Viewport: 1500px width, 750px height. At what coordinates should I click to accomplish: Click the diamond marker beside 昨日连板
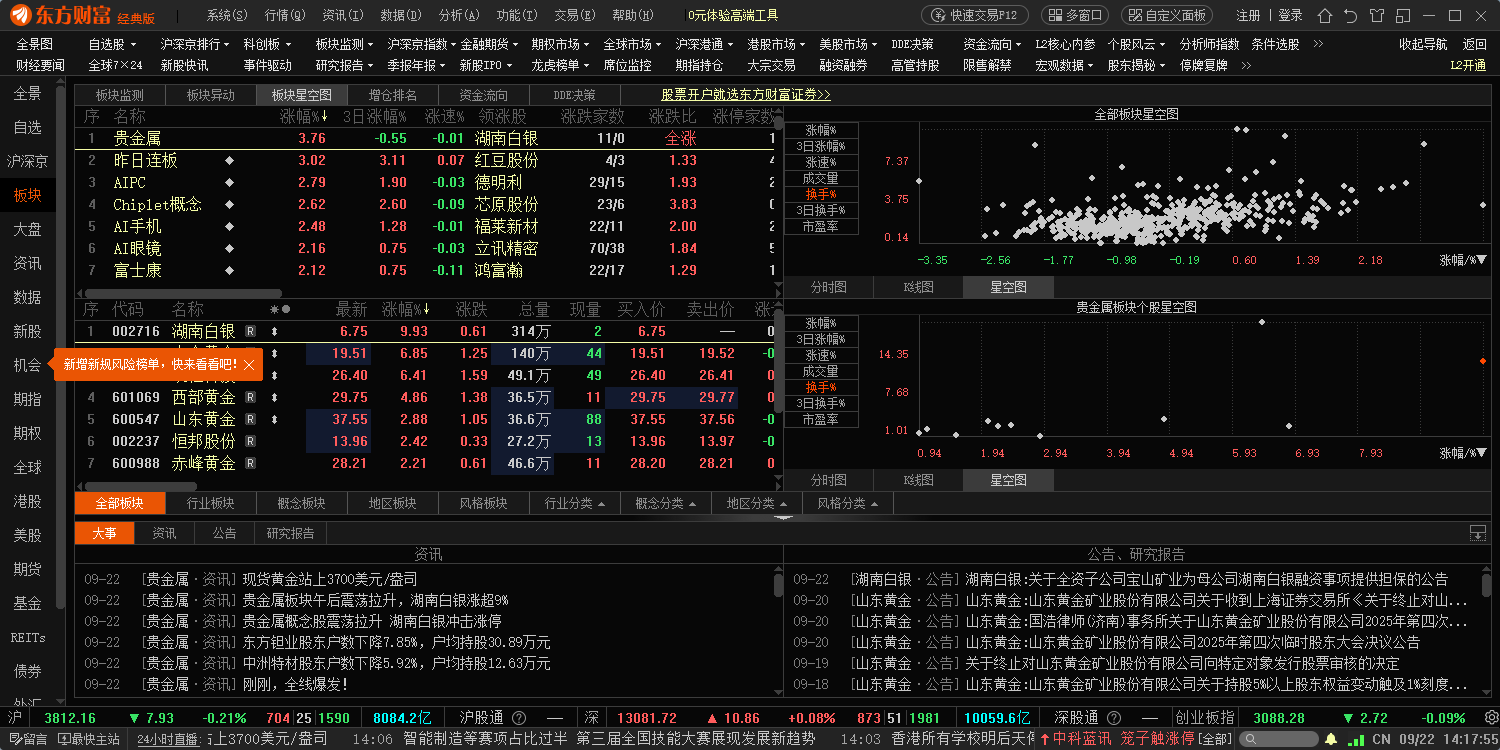230,161
